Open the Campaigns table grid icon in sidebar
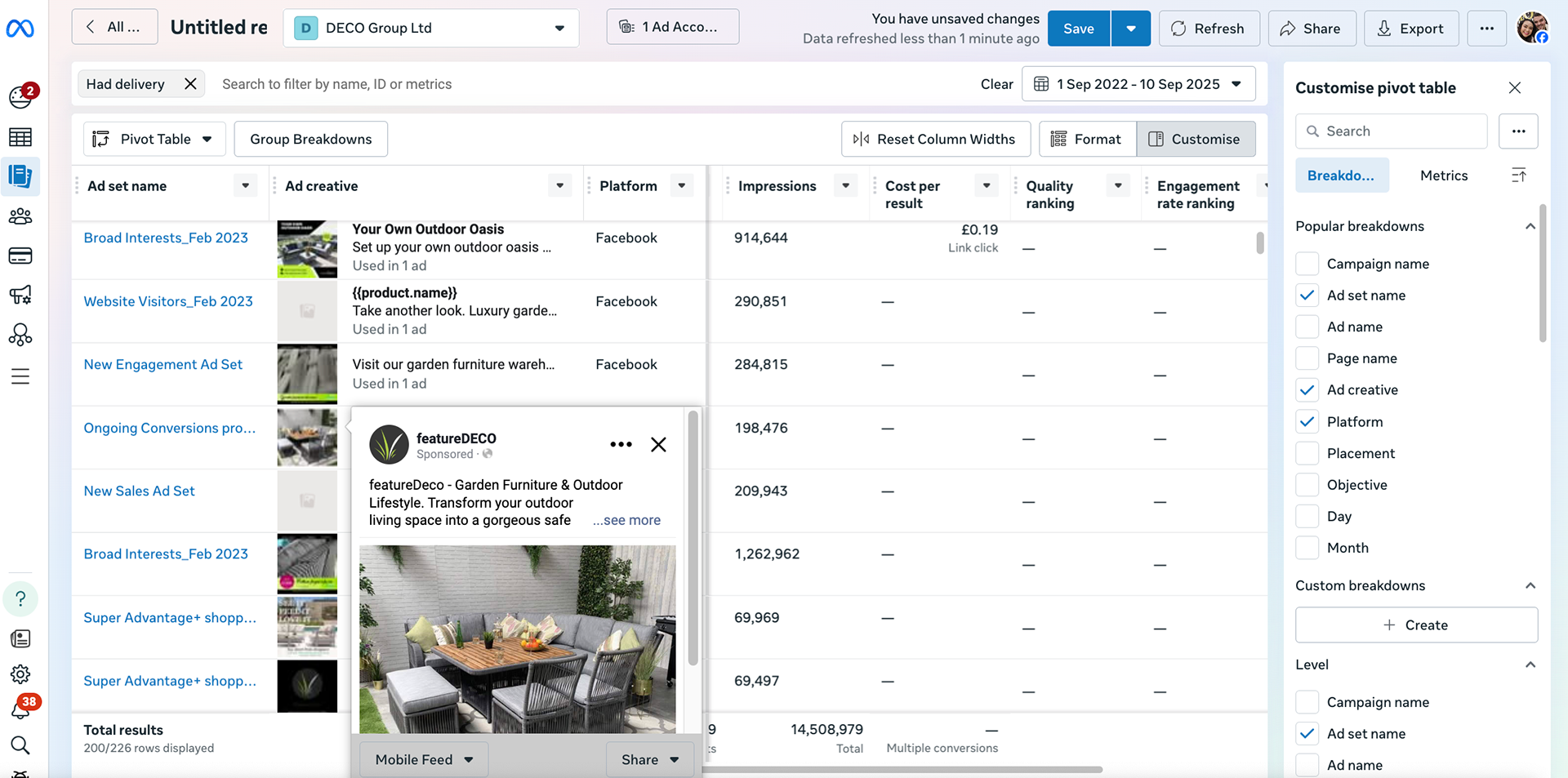The width and height of the screenshot is (1568, 778). (x=20, y=137)
